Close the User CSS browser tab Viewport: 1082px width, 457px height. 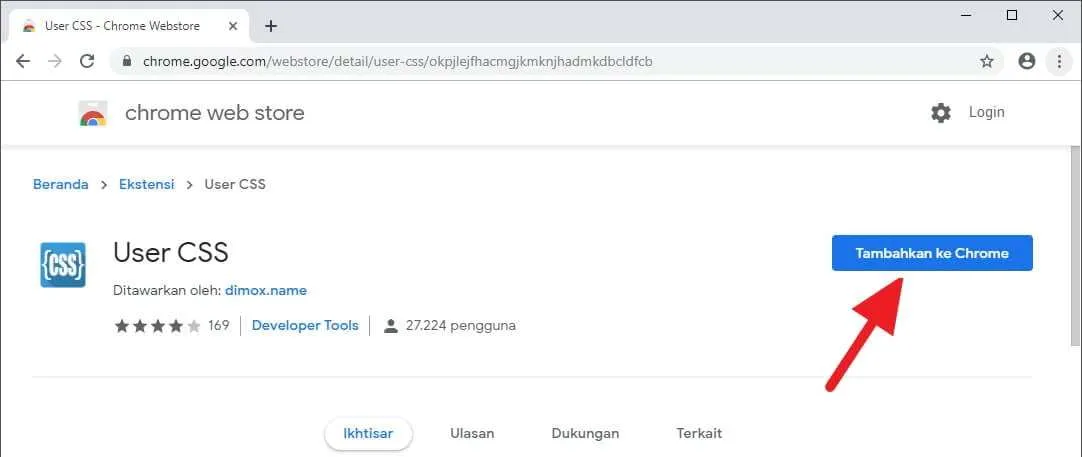[233, 26]
